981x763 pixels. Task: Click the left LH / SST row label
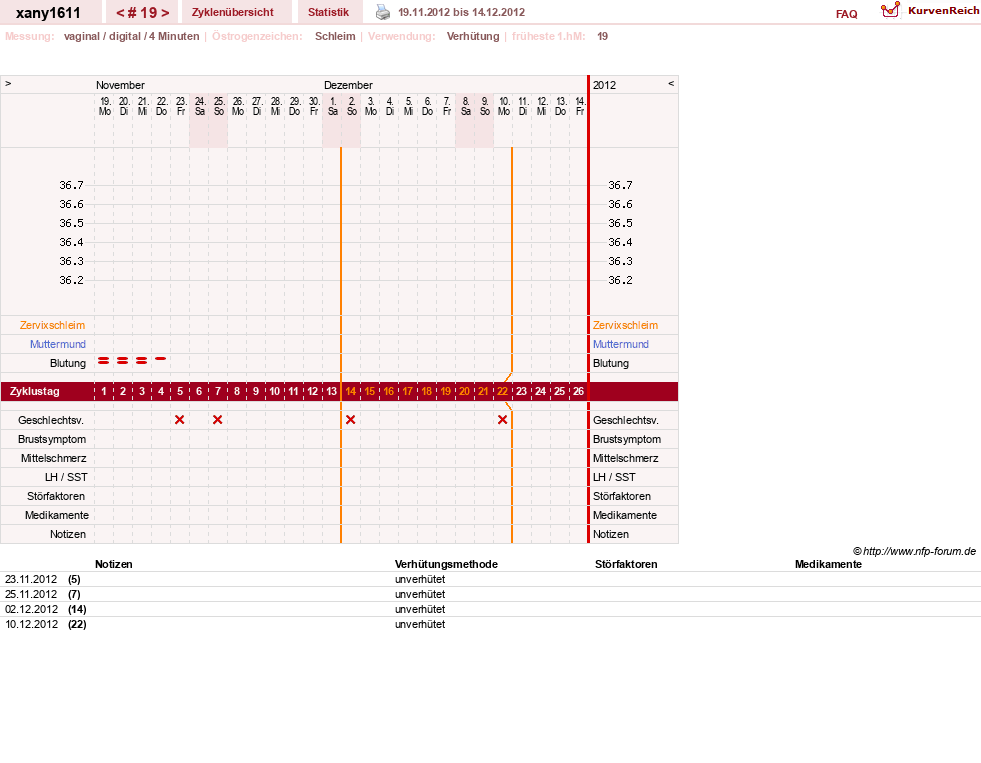66,477
